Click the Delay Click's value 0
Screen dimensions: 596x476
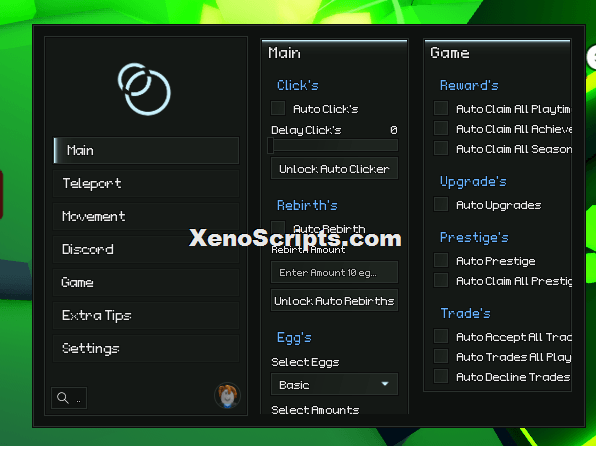point(394,130)
